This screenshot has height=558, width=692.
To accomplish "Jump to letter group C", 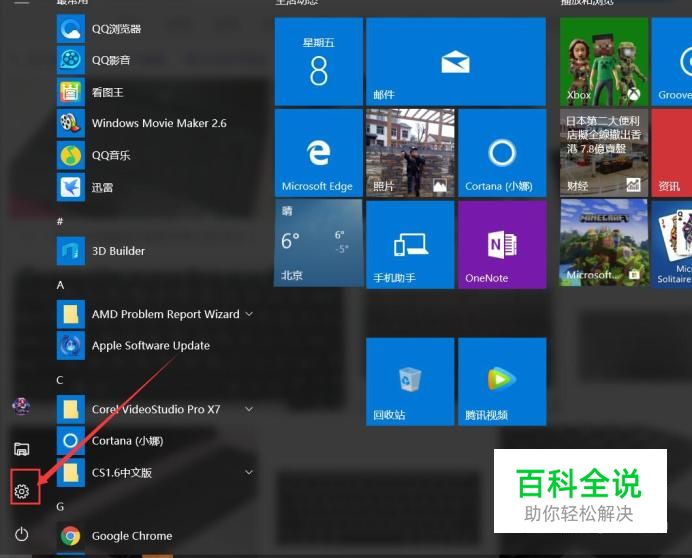I will (60, 380).
